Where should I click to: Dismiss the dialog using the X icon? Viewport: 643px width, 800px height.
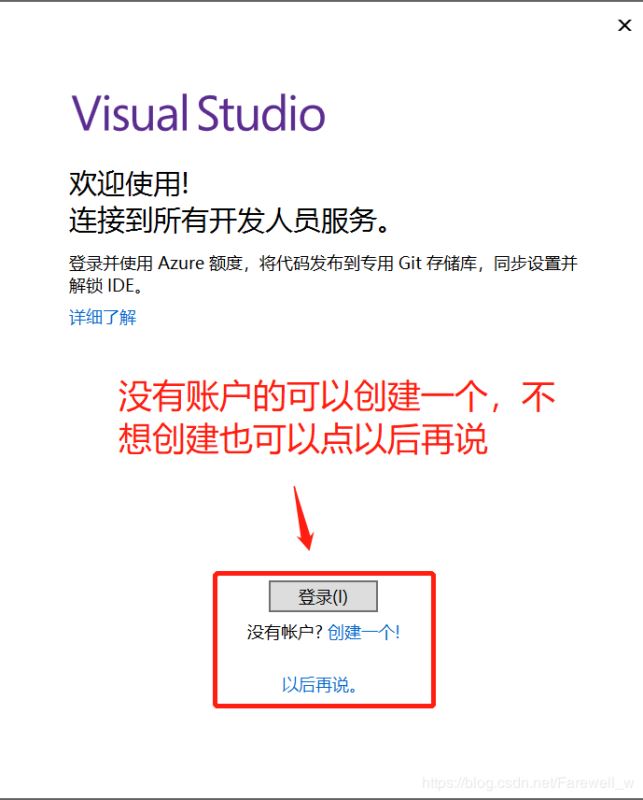624,25
